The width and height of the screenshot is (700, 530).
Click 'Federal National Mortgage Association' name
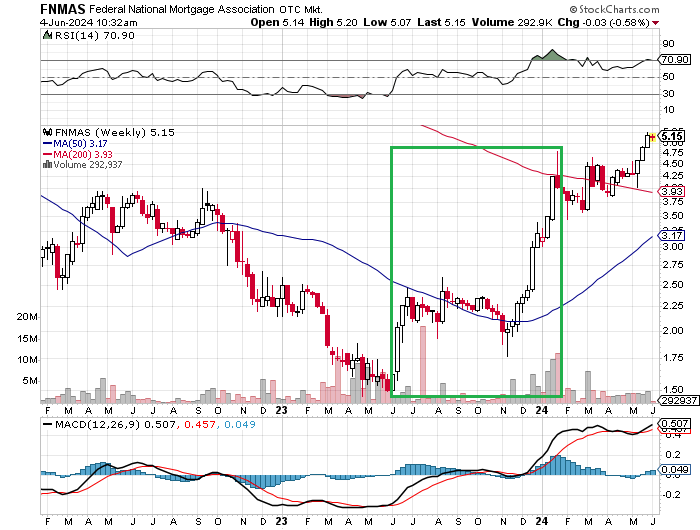182,9
